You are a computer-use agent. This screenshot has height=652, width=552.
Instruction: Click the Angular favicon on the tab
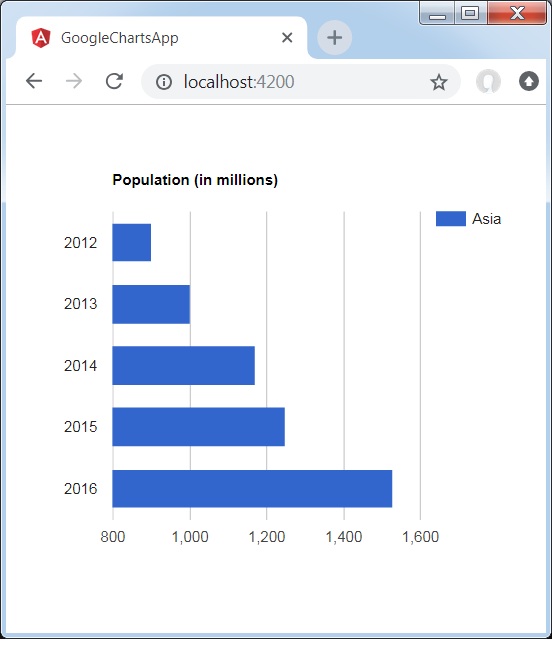(x=41, y=38)
